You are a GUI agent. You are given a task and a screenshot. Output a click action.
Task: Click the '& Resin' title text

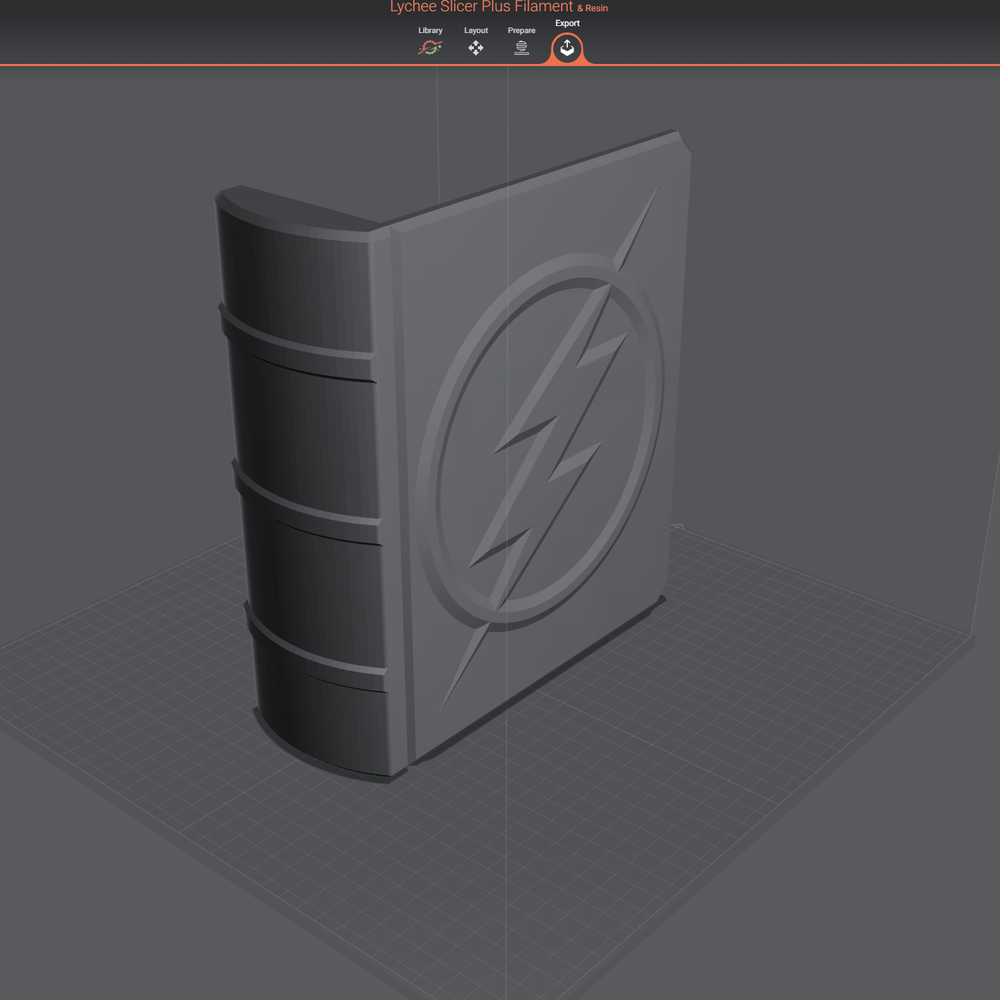point(592,8)
